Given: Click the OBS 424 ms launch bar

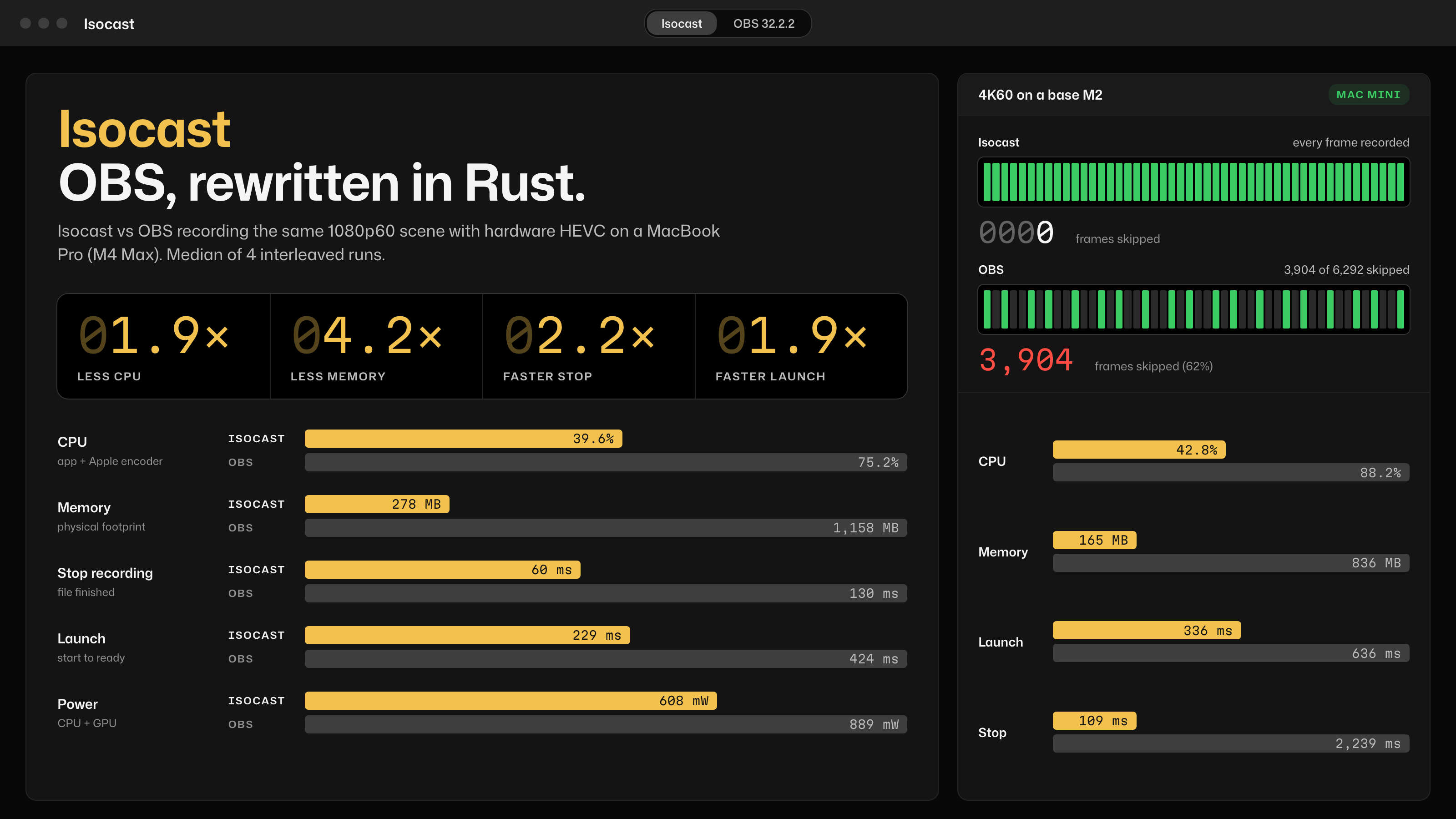Looking at the screenshot, I should coord(605,659).
